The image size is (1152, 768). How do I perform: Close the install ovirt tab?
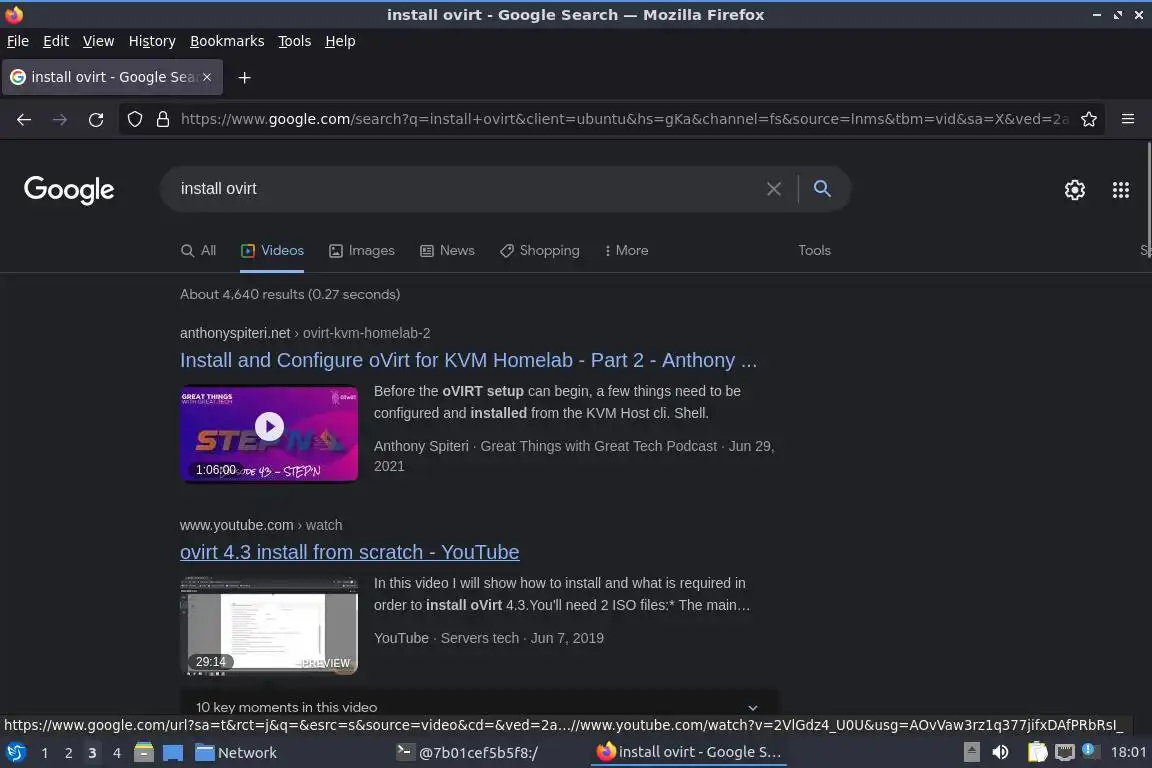click(207, 77)
